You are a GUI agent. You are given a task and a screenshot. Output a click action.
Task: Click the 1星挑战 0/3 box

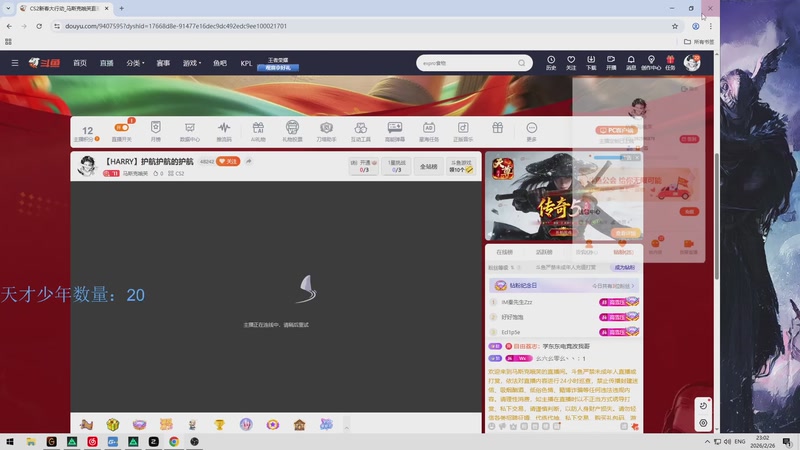tap(396, 166)
